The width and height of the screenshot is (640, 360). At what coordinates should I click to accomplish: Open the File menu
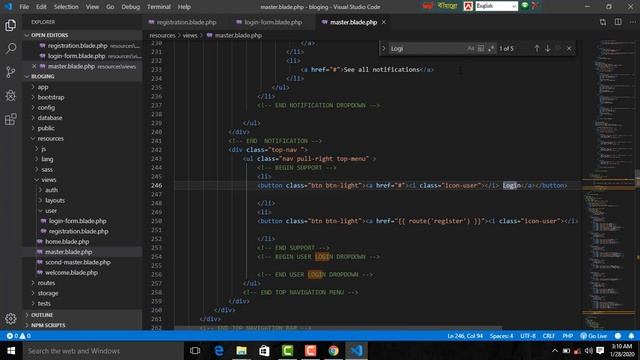[x=24, y=7]
